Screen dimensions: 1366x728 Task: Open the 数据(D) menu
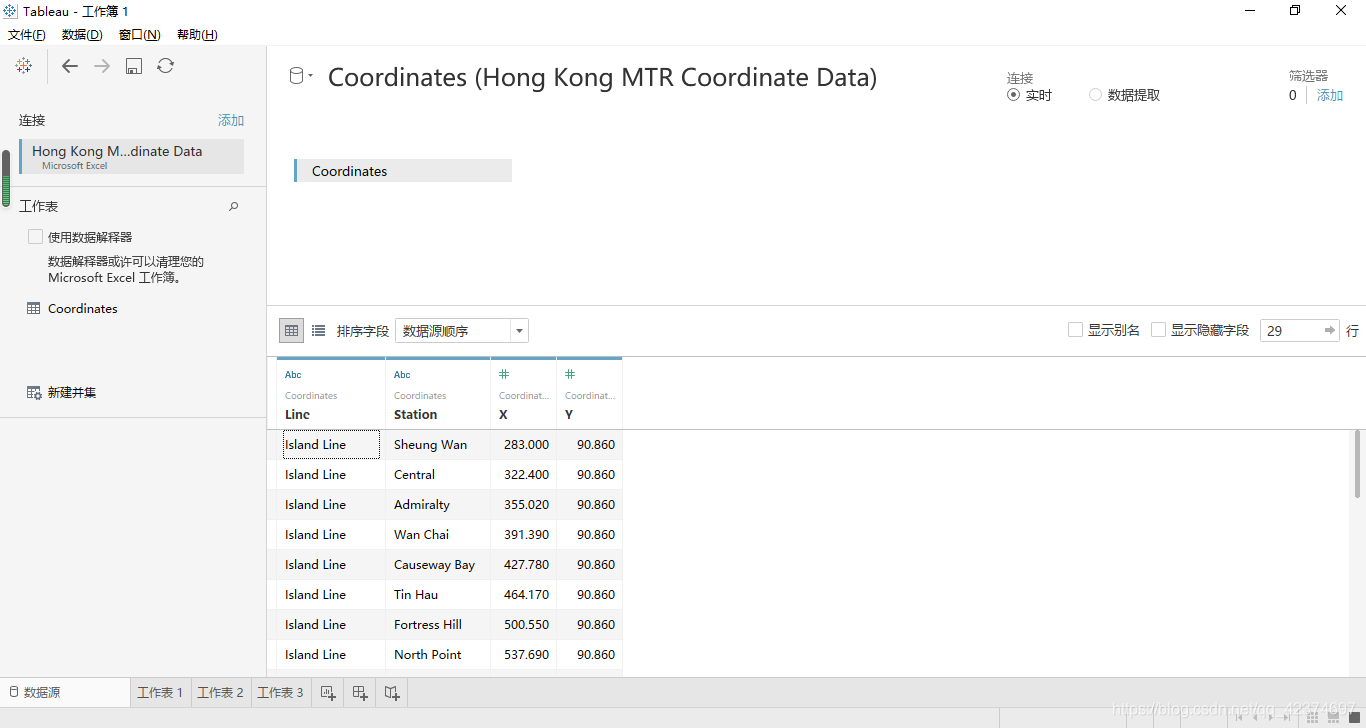(x=82, y=35)
